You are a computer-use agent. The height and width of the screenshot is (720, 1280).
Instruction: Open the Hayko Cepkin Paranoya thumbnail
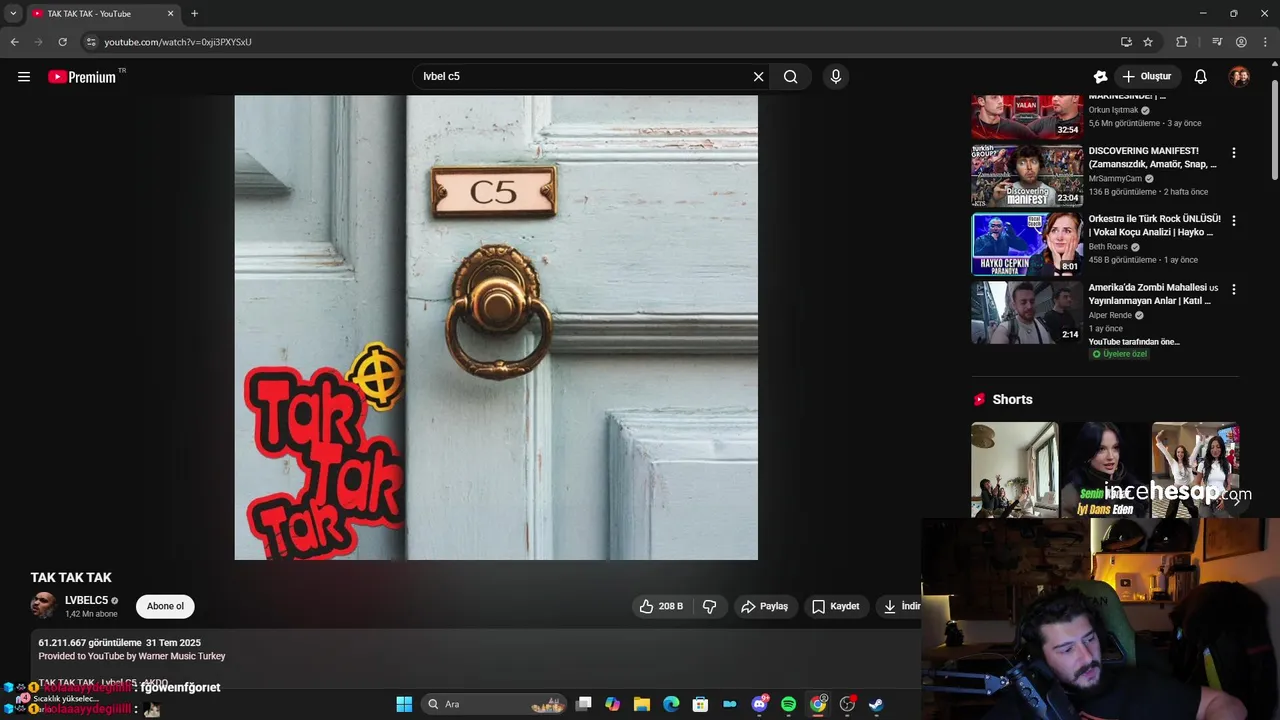(x=1027, y=243)
